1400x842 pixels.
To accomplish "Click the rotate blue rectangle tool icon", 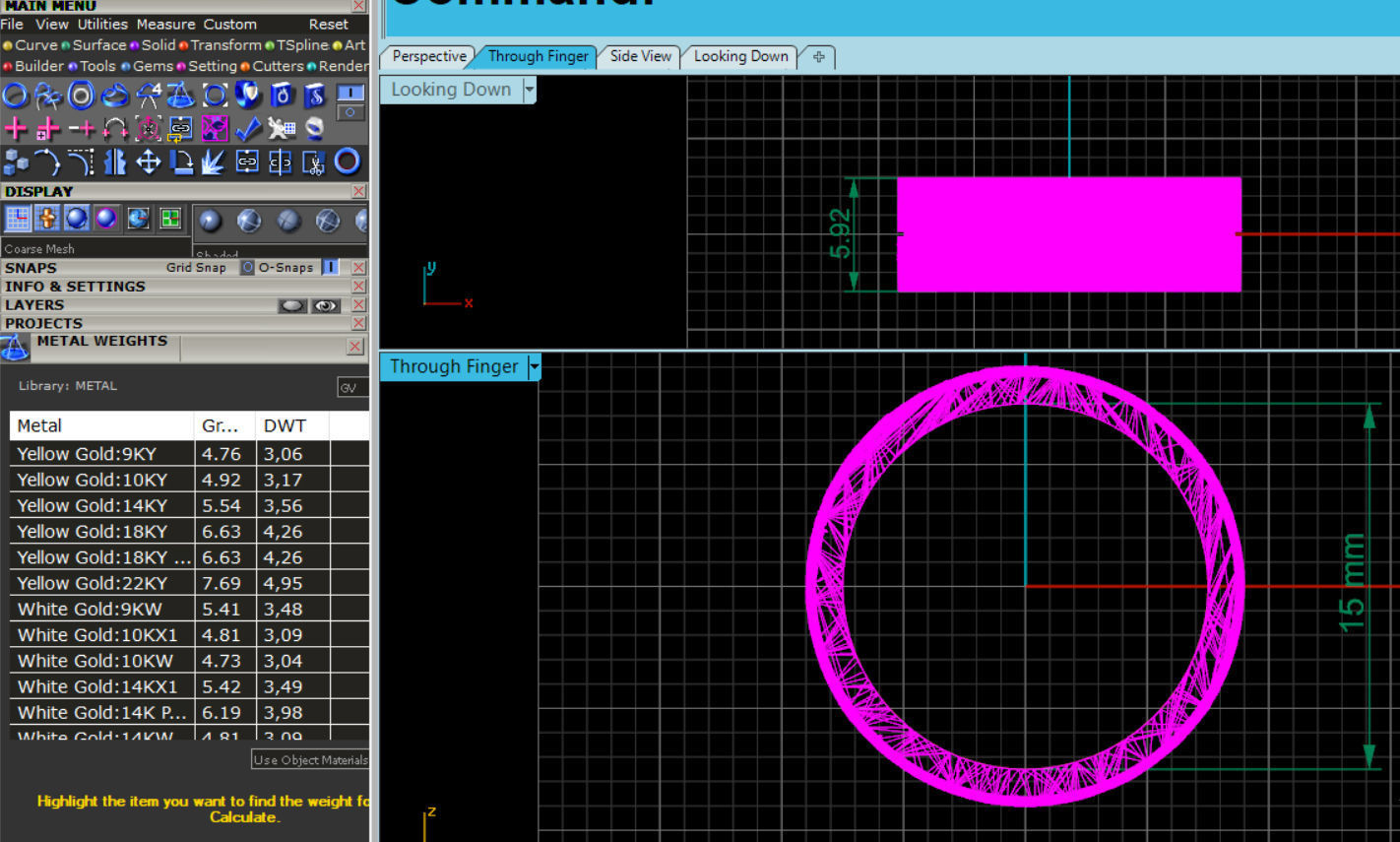I will click(181, 162).
